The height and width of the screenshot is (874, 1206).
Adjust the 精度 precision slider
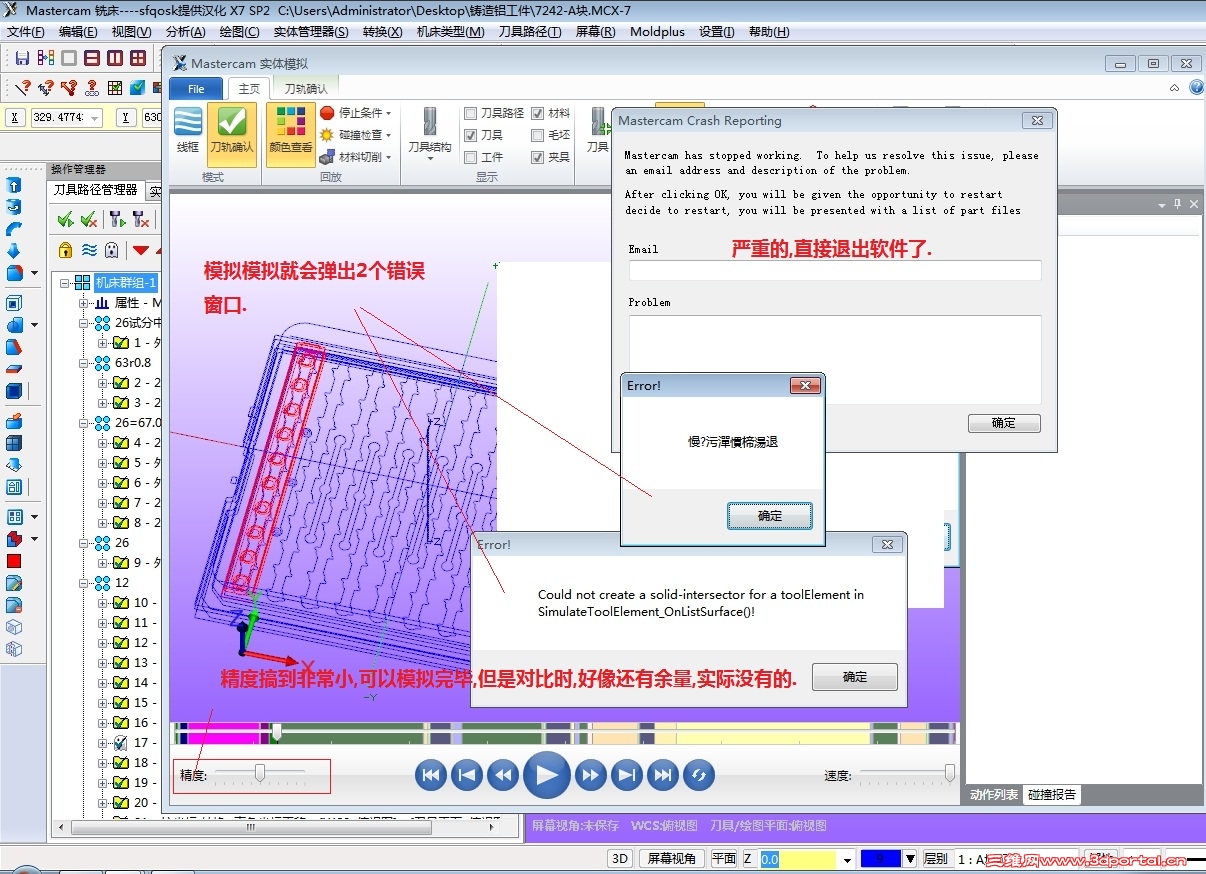coord(260,772)
